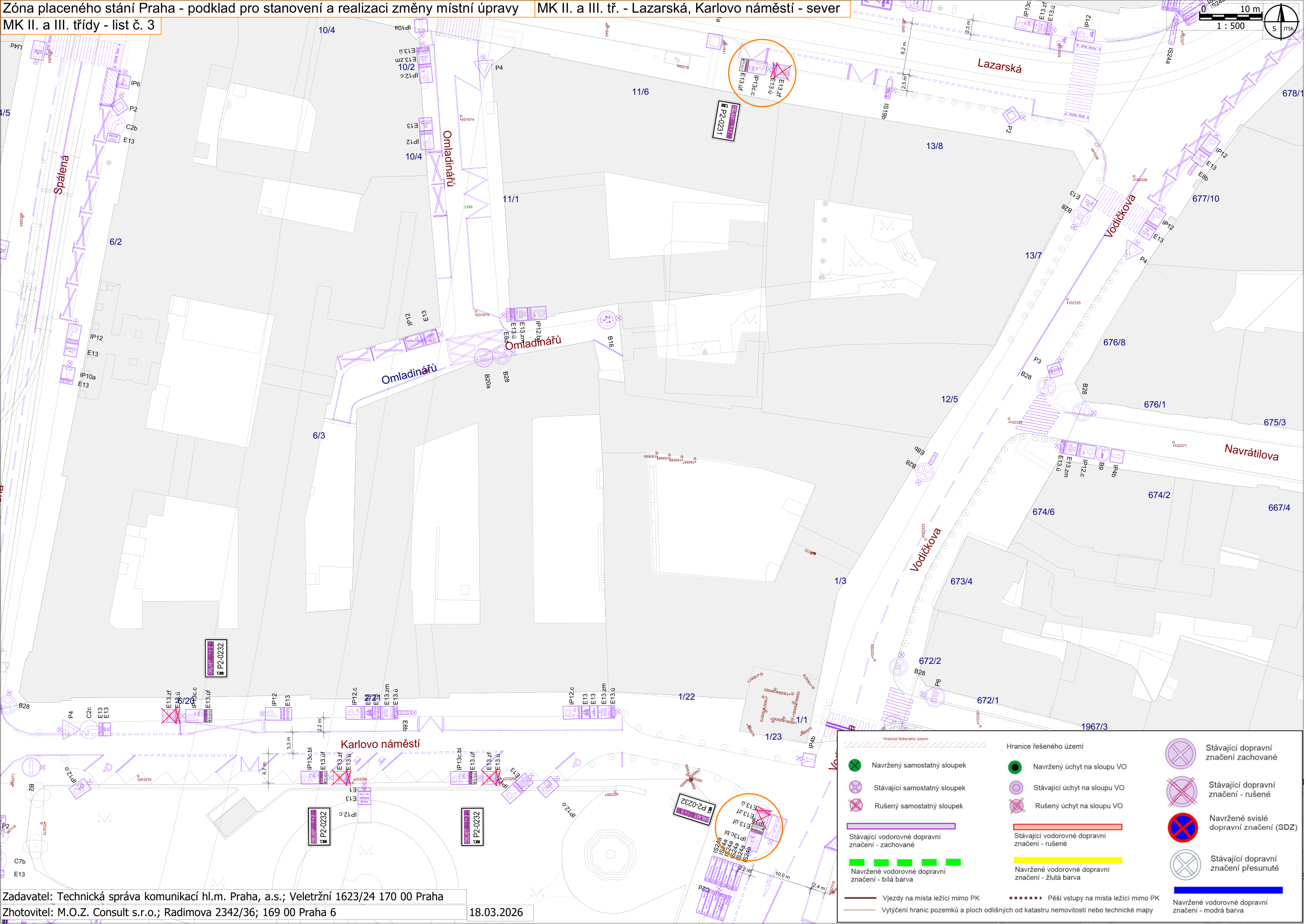Screen dimensions: 1306x924
Task: Click the Stávající samostatný sloupek legend symbol
Action: coord(855,788)
